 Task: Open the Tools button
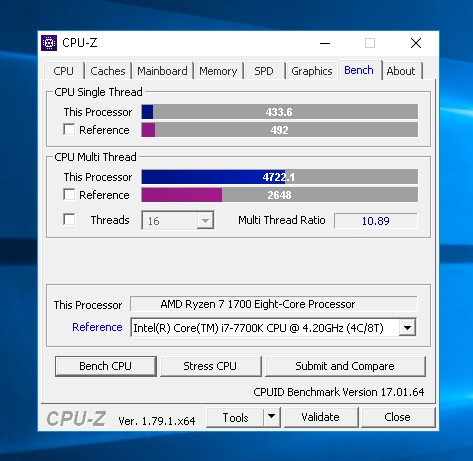(235, 417)
